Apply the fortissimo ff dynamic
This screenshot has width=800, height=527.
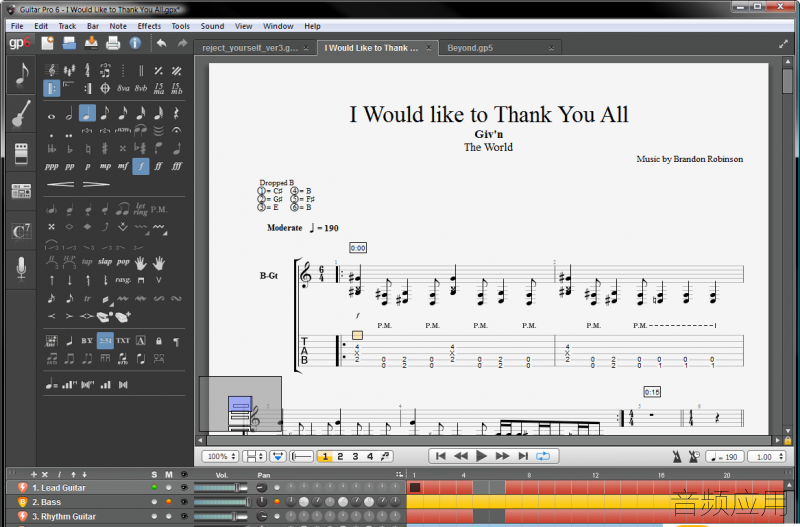[x=159, y=166]
